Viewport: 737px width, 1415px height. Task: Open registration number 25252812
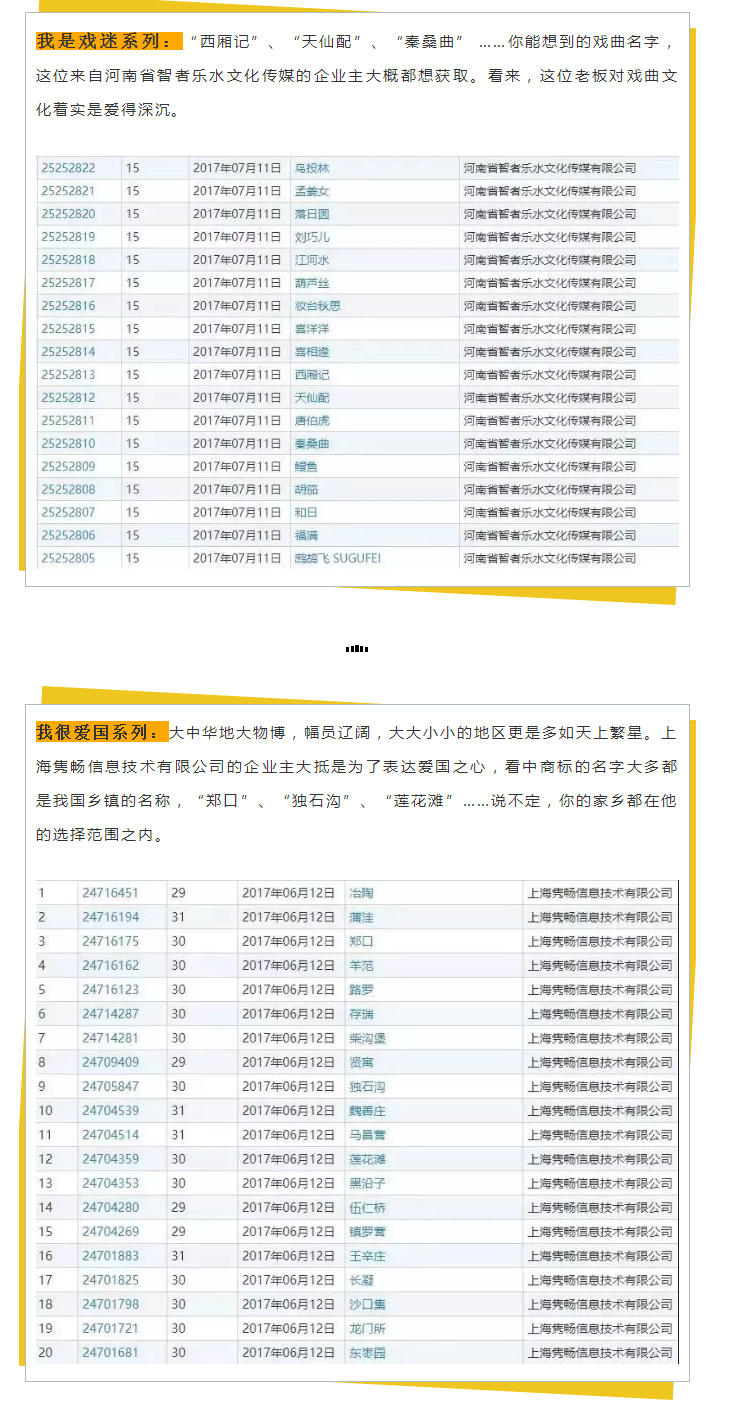pos(68,398)
